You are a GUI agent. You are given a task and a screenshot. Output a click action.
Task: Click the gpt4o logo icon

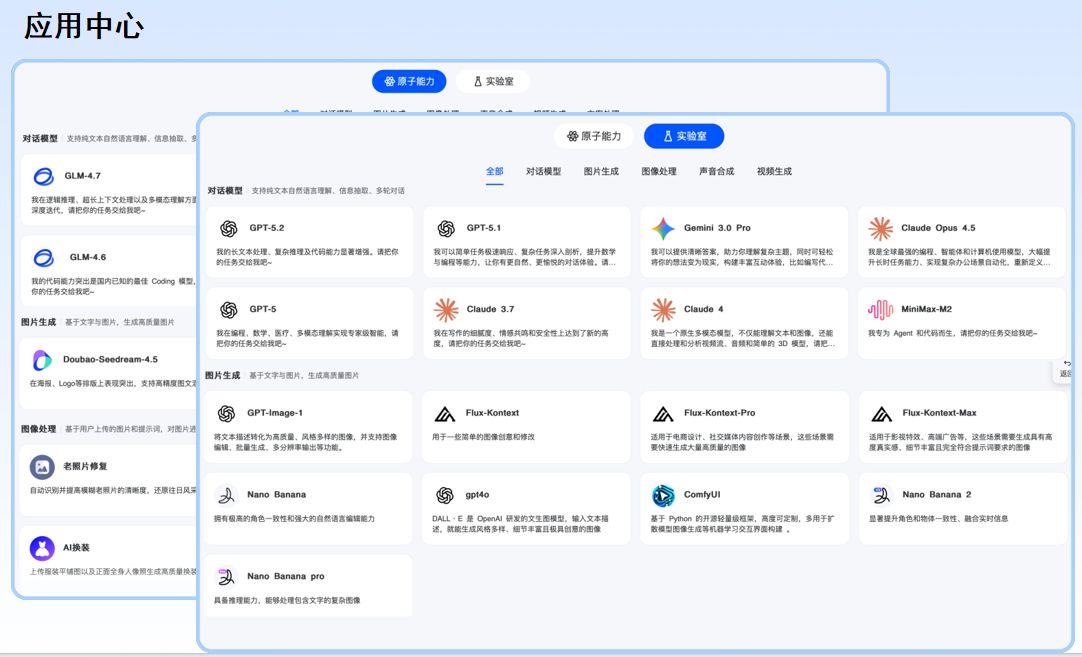[x=445, y=495]
